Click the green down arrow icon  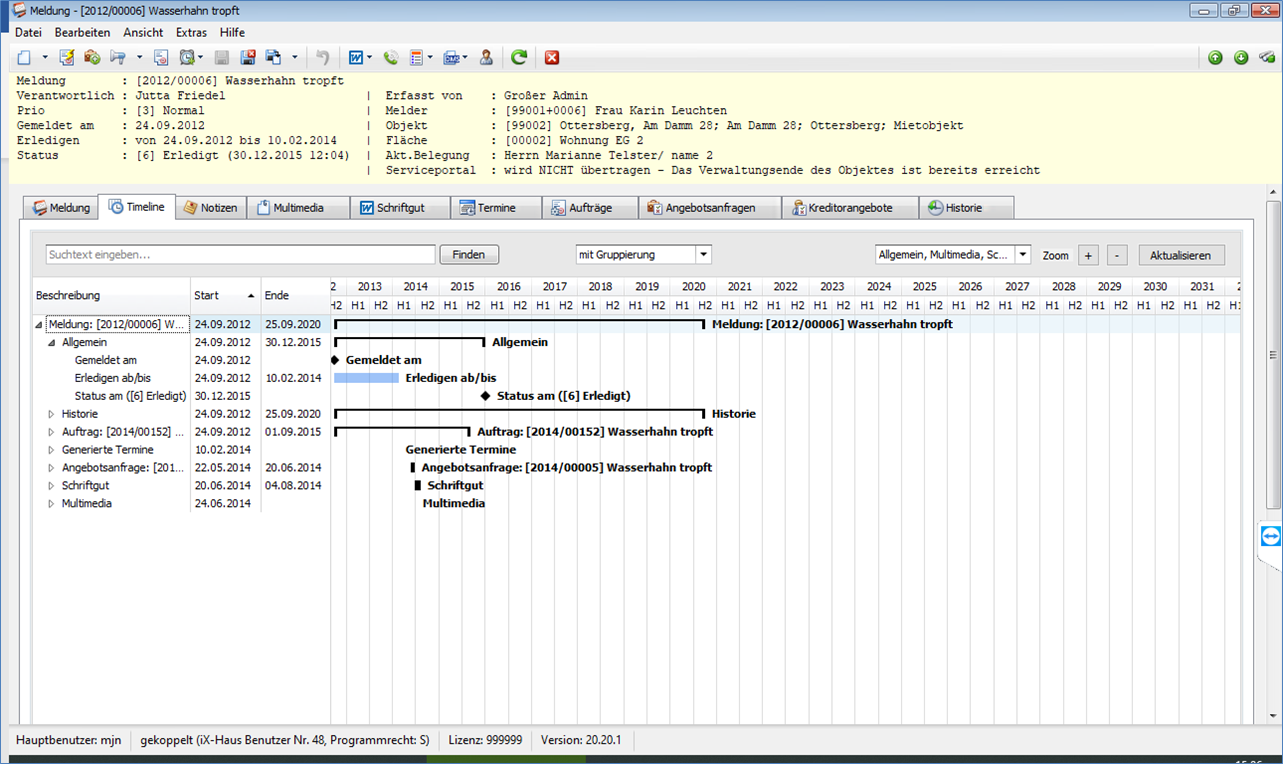click(x=1241, y=58)
